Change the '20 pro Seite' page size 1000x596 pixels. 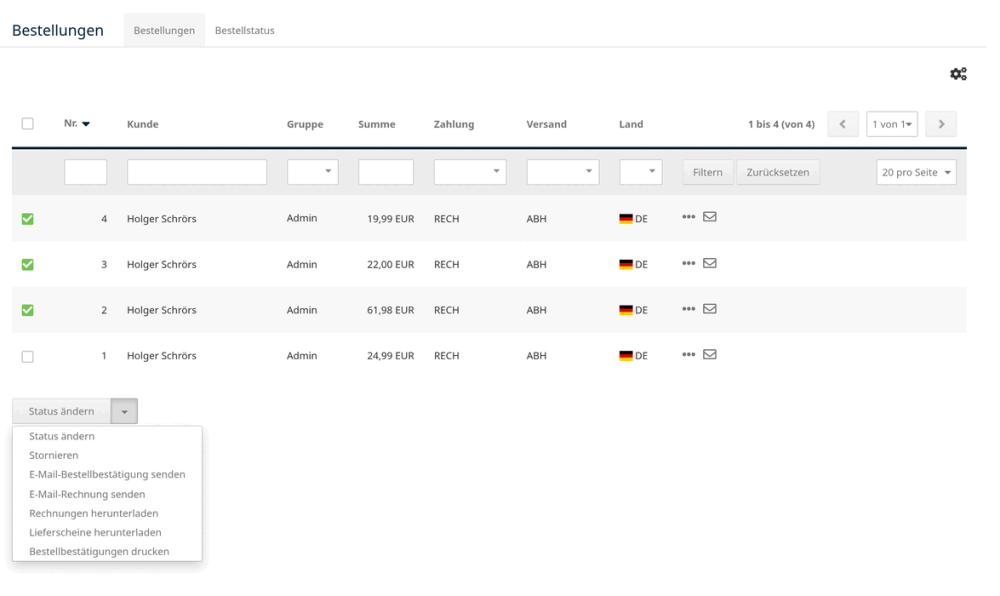pos(916,172)
